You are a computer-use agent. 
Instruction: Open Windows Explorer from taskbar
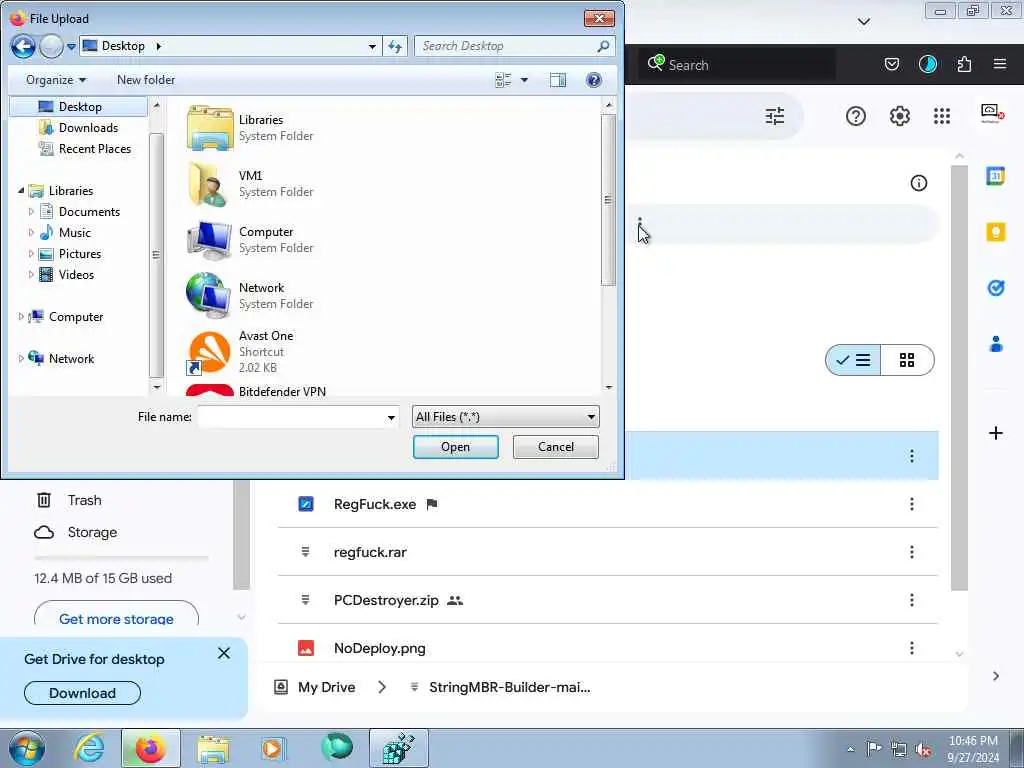pos(214,748)
